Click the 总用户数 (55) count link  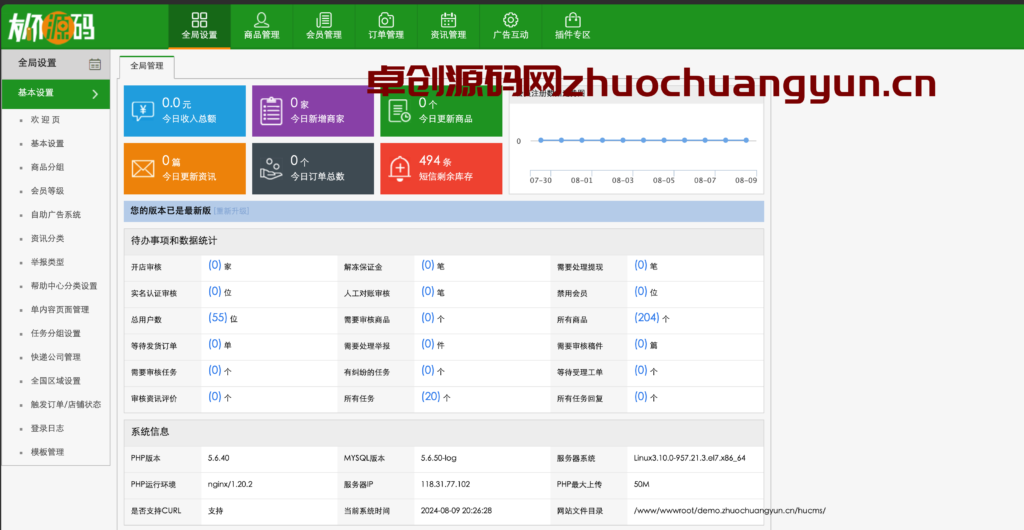tap(217, 318)
